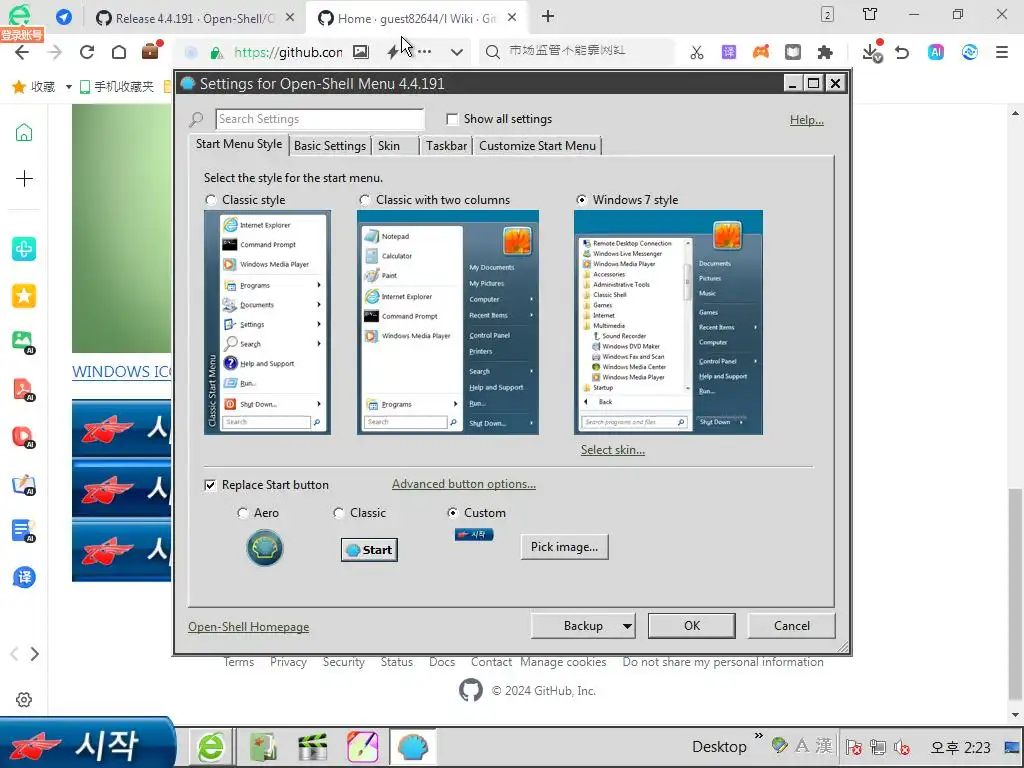Open the downloads icon in toolbar
The width and height of the screenshot is (1024, 768).
click(x=872, y=52)
